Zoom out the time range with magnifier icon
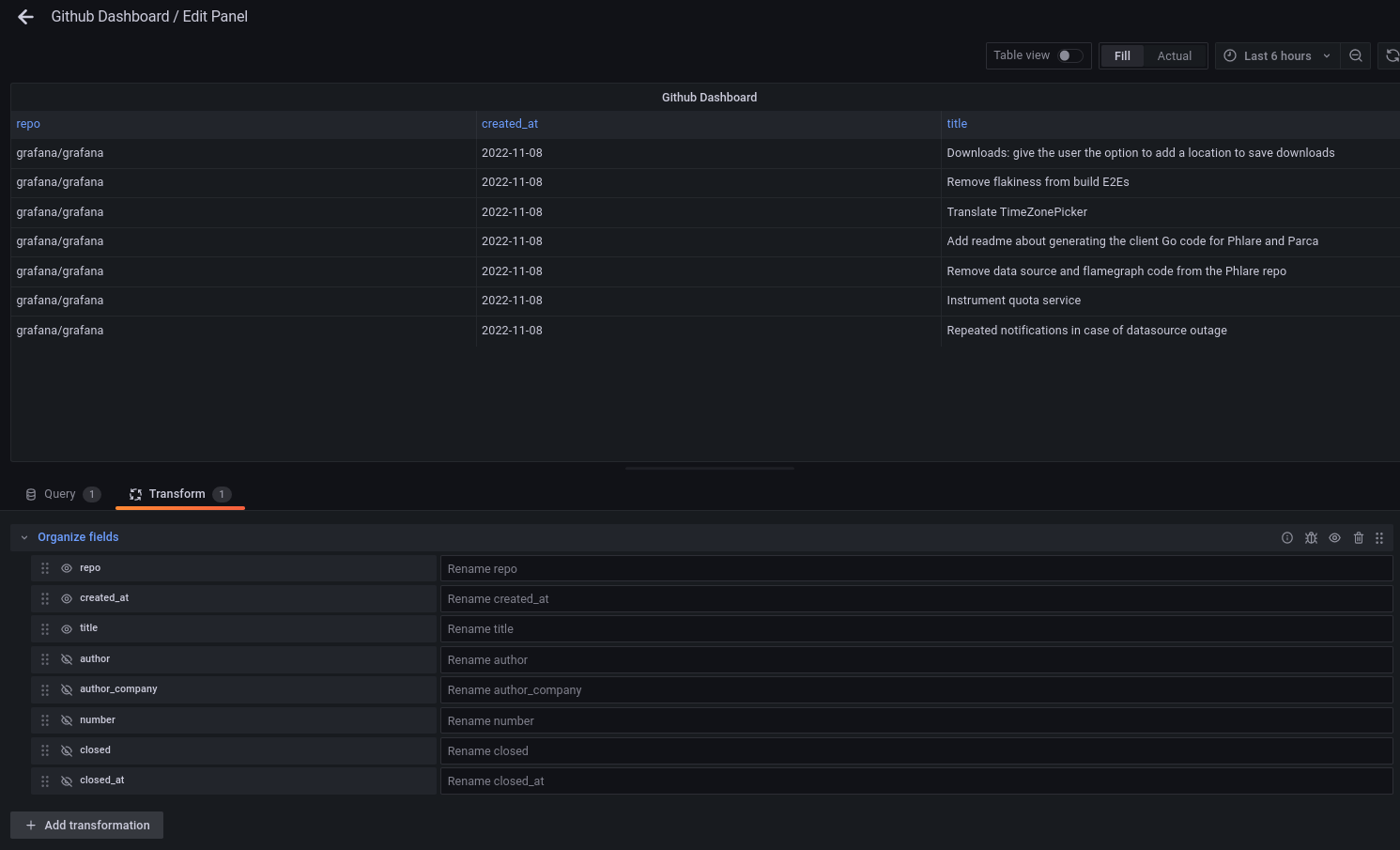 coord(1355,55)
